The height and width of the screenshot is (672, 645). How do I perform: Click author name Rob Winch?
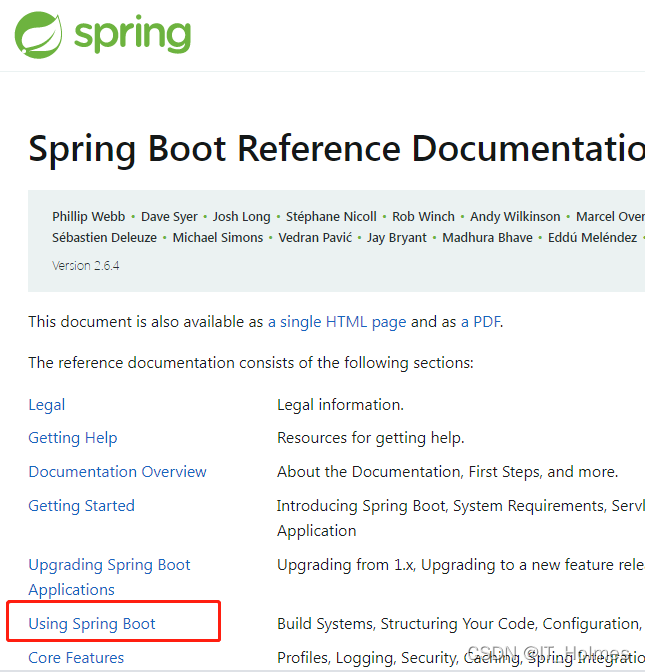(423, 216)
